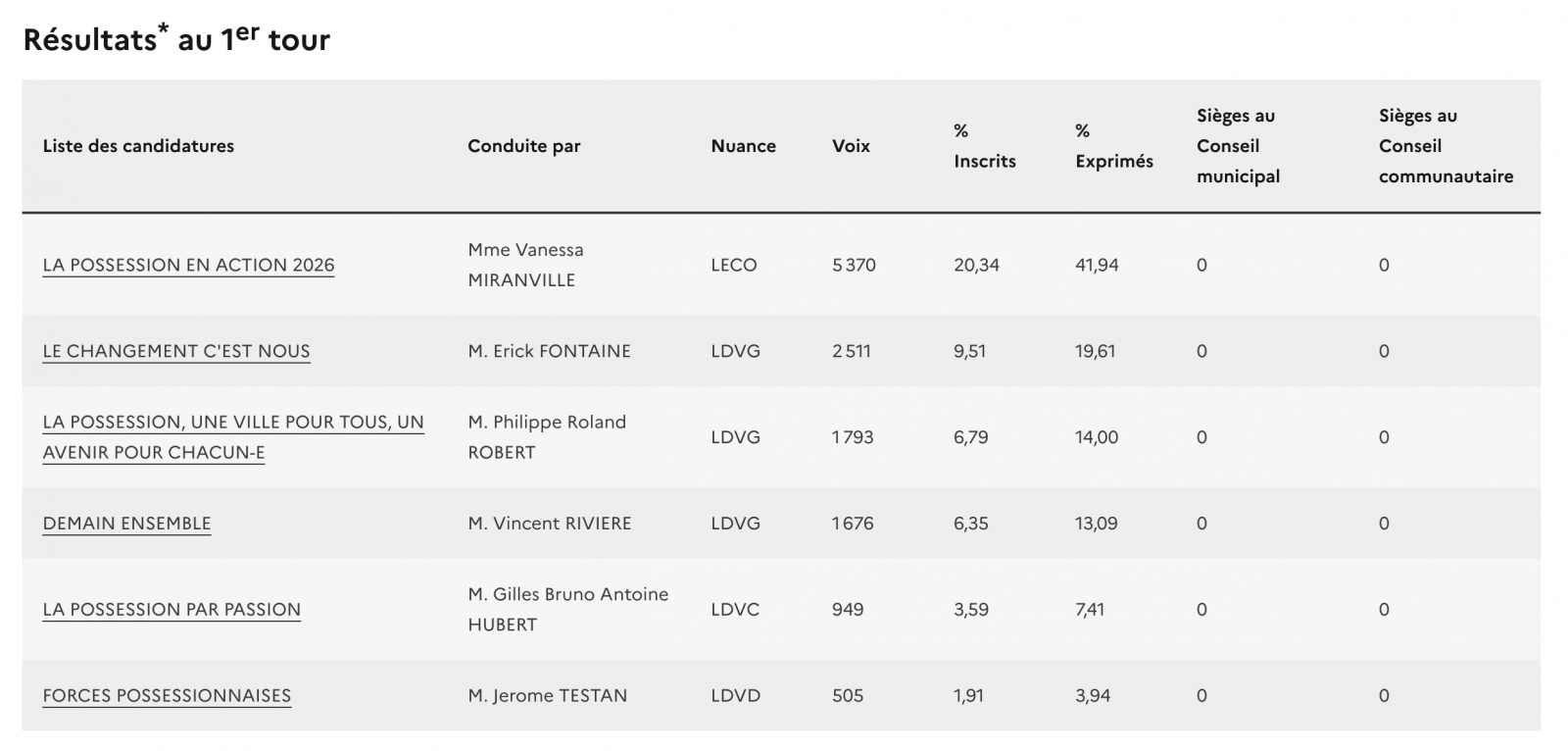This screenshot has width=1568, height=751.
Task: Click the LDVD nuance cell
Action: click(735, 696)
